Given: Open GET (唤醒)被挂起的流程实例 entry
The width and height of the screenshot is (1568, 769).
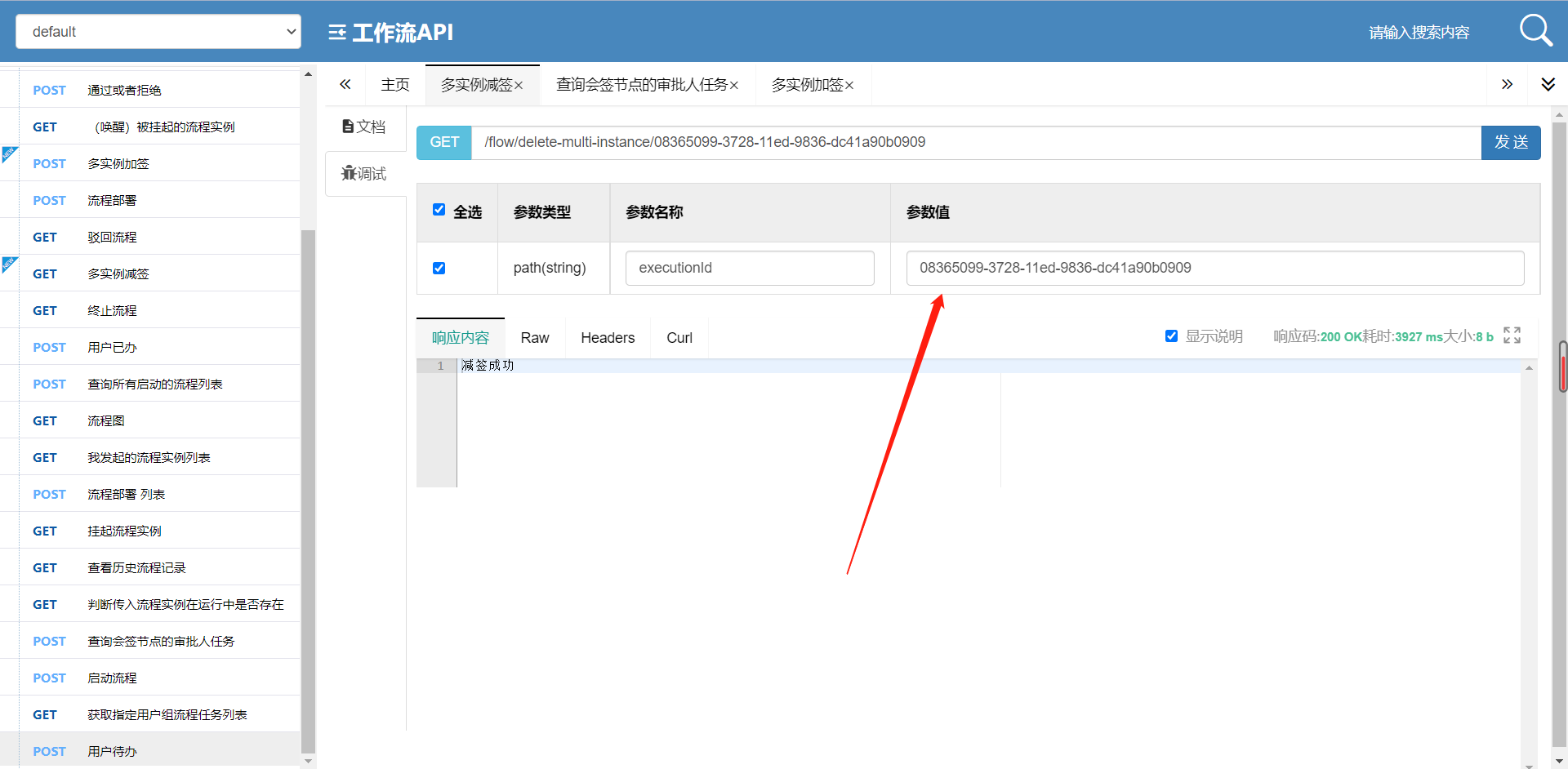Looking at the screenshot, I should tap(150, 127).
